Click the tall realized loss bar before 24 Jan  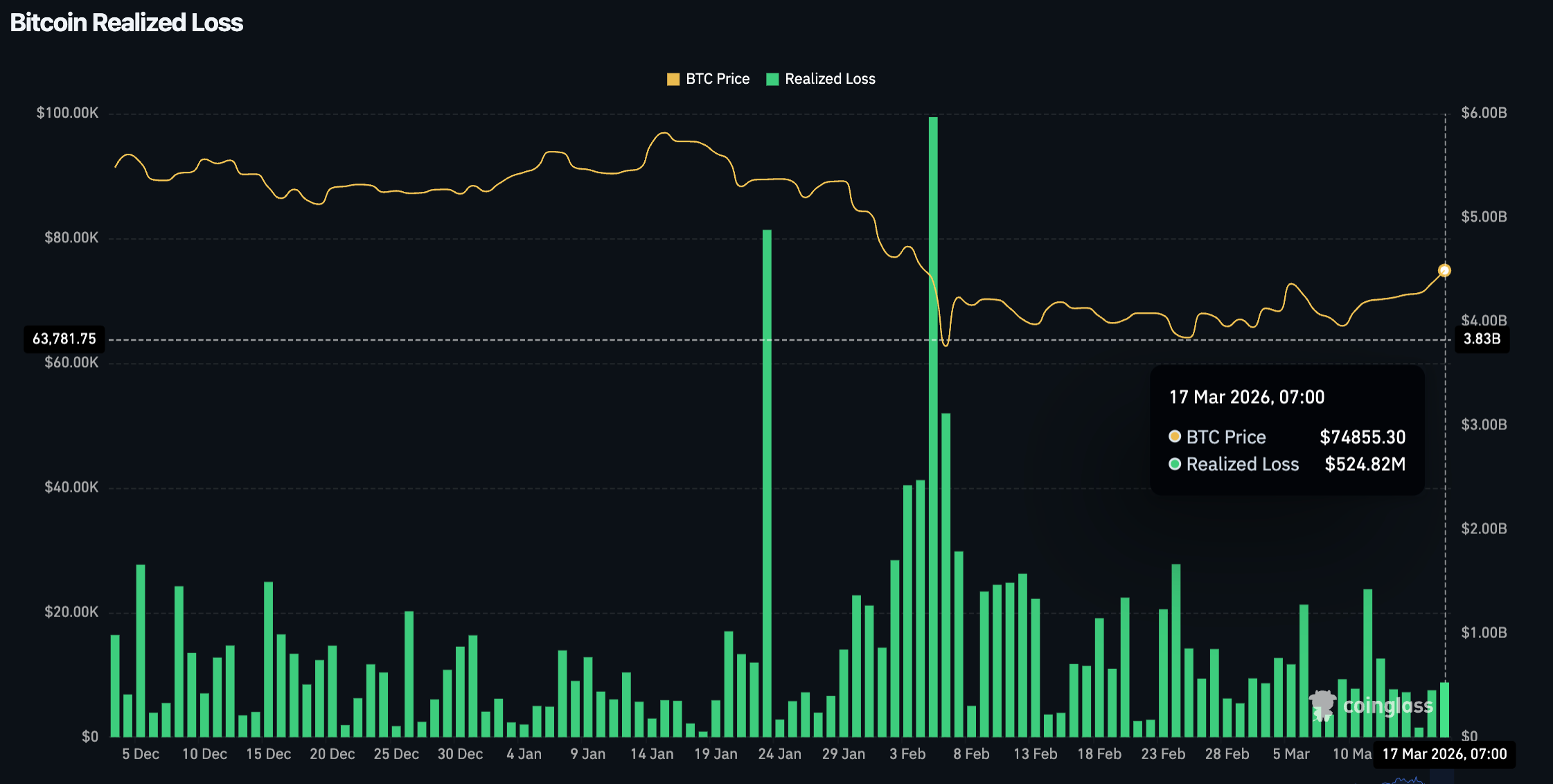click(767, 485)
